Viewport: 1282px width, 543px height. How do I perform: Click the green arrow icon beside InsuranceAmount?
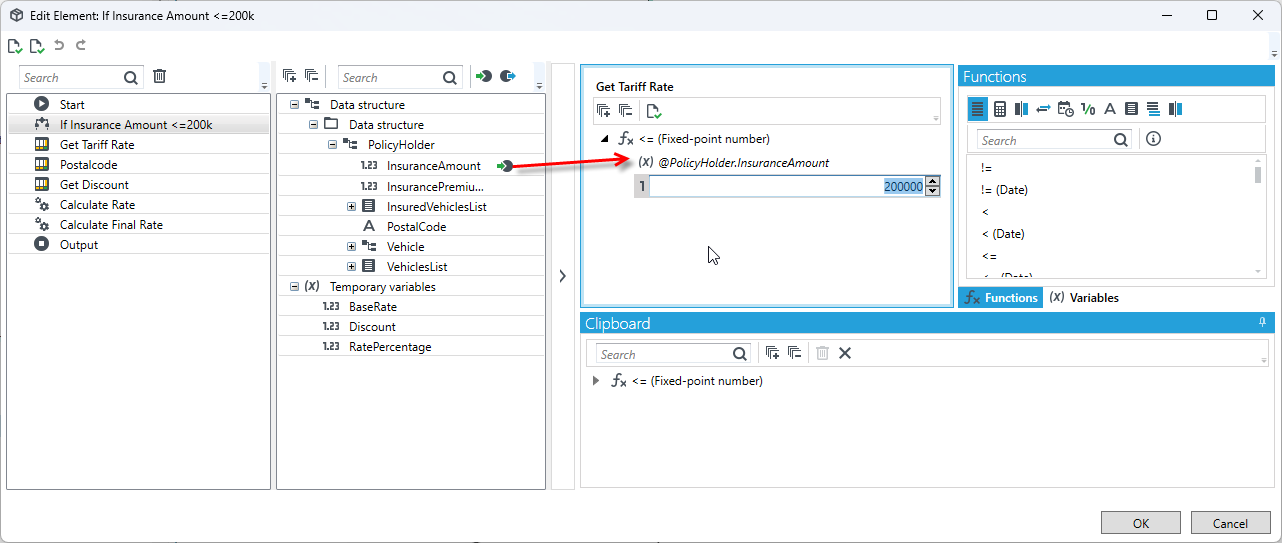click(x=505, y=166)
